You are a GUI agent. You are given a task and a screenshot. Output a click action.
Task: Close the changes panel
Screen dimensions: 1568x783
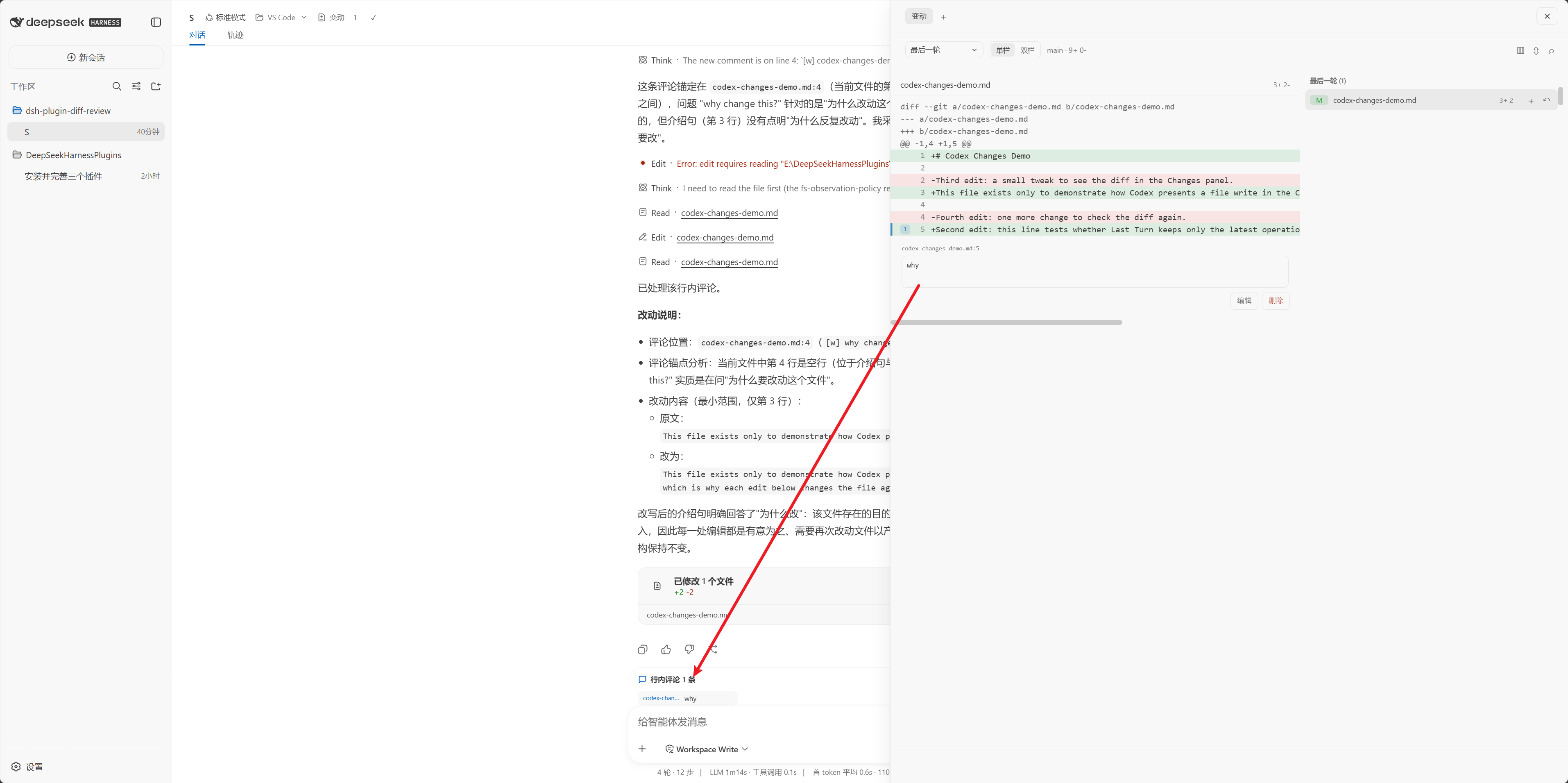pos(1547,16)
